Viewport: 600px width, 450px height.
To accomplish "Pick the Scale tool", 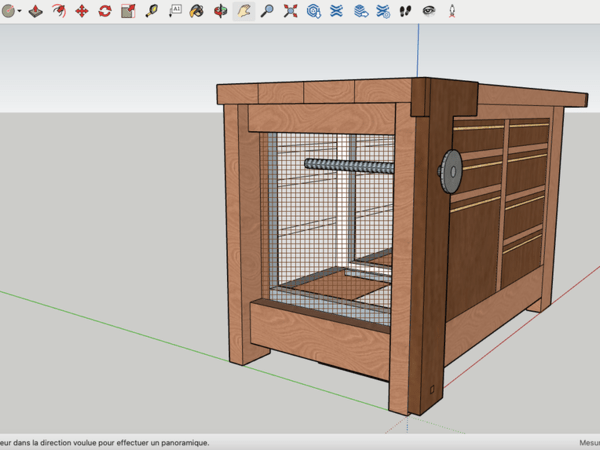I will pyautogui.click(x=128, y=11).
